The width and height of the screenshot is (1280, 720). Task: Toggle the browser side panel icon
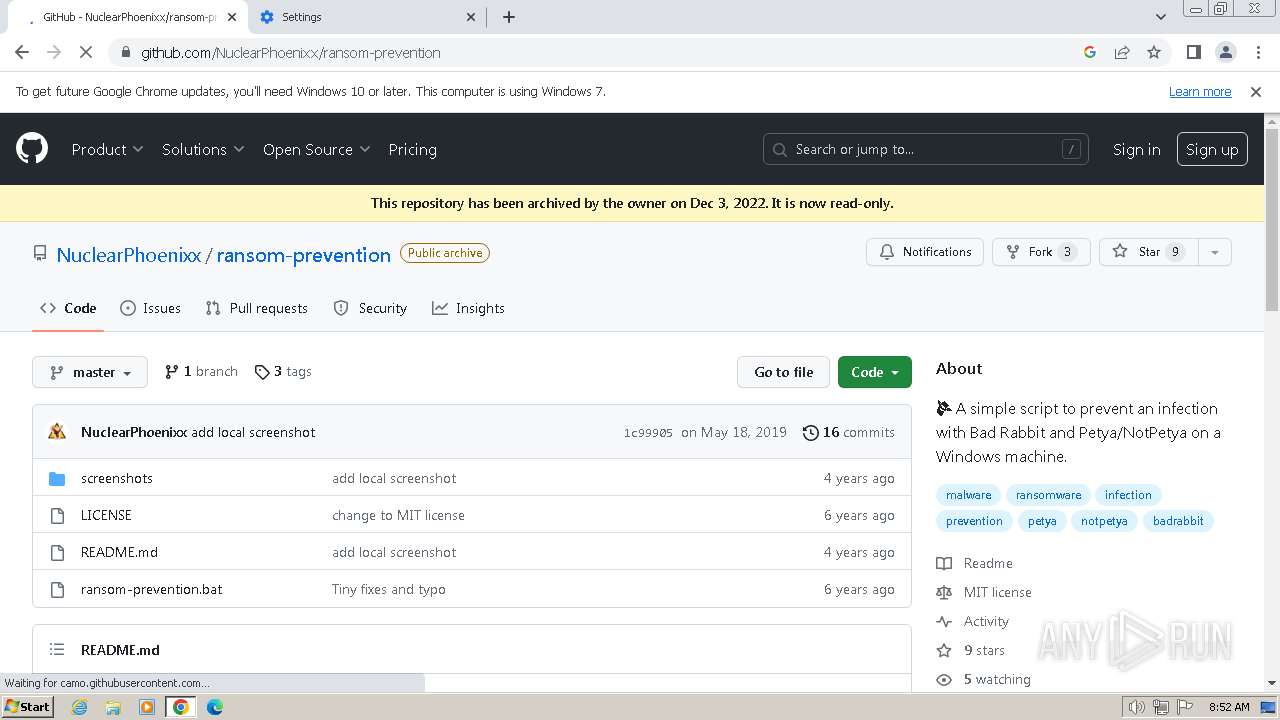[x=1193, y=52]
